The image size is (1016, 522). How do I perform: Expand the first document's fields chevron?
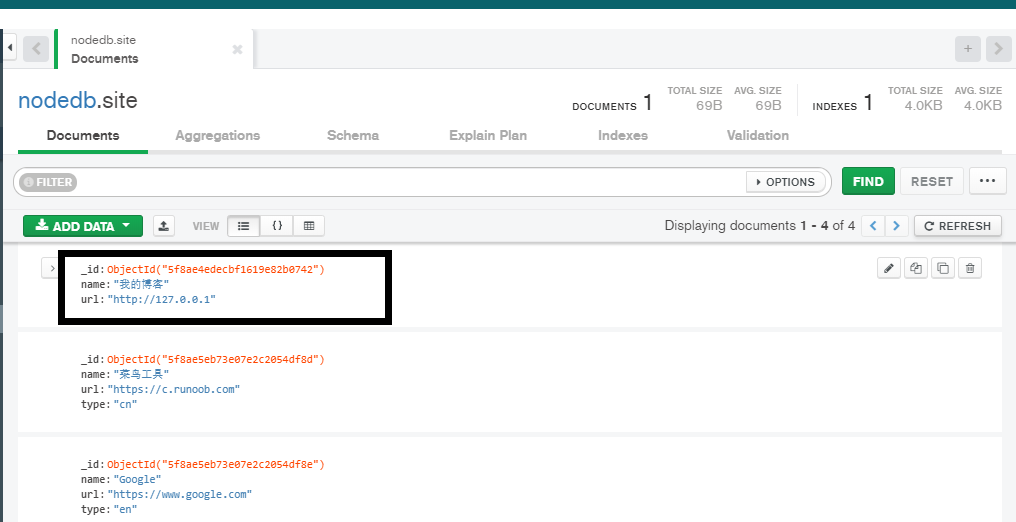(x=52, y=269)
